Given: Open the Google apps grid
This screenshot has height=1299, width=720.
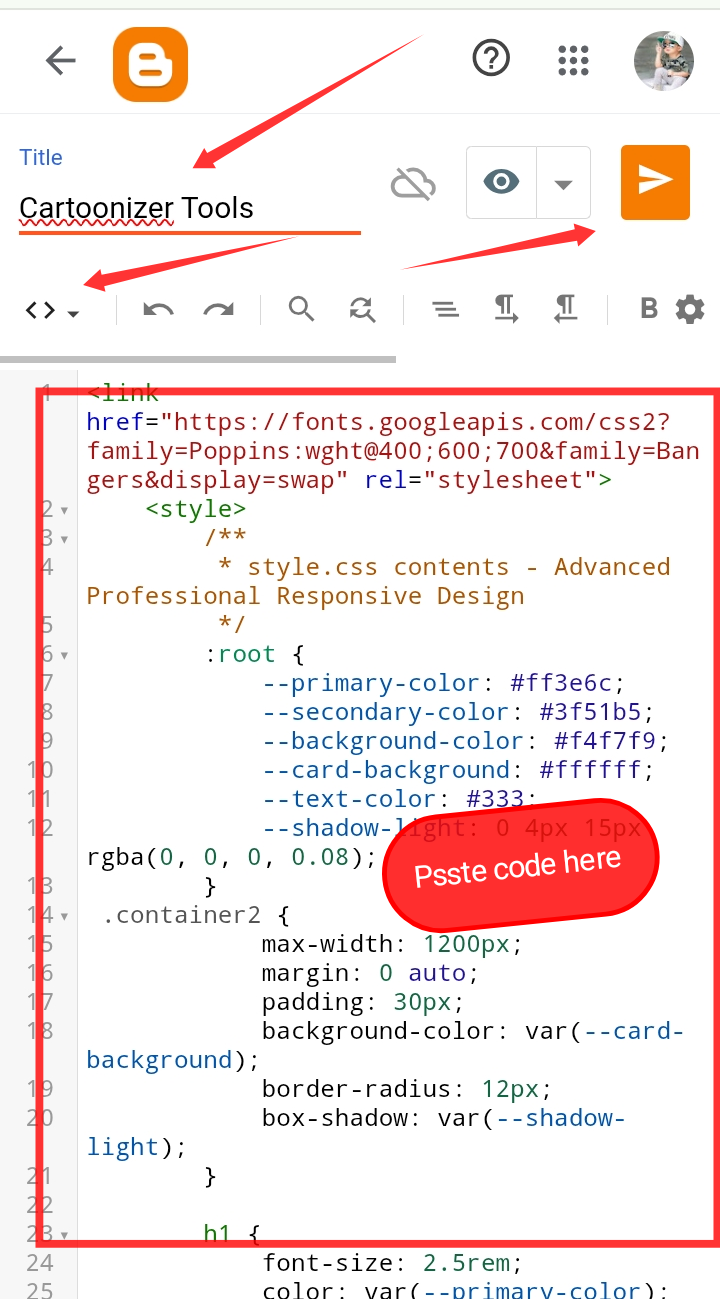Looking at the screenshot, I should (x=573, y=61).
